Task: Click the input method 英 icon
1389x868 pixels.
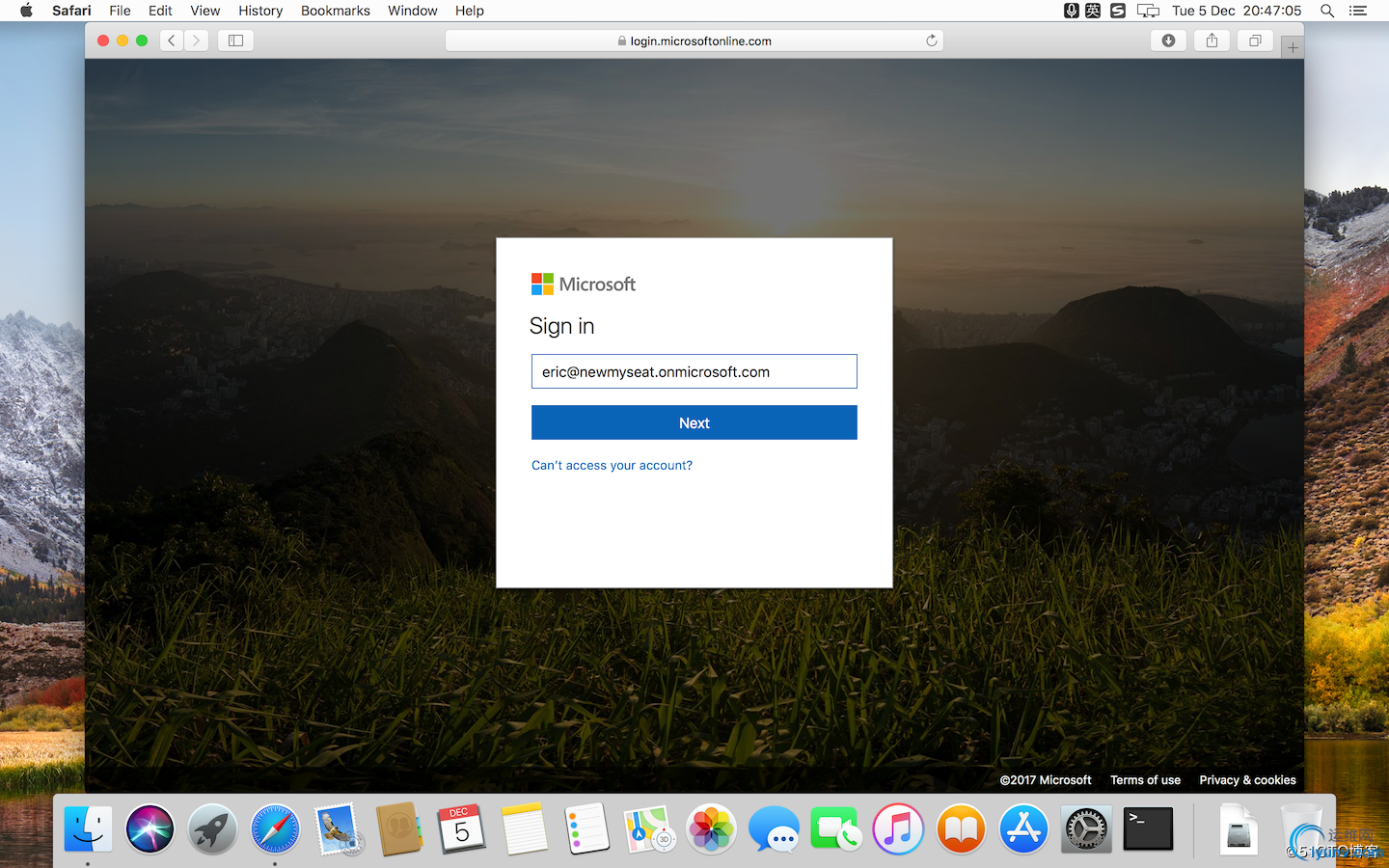Action: click(x=1093, y=11)
